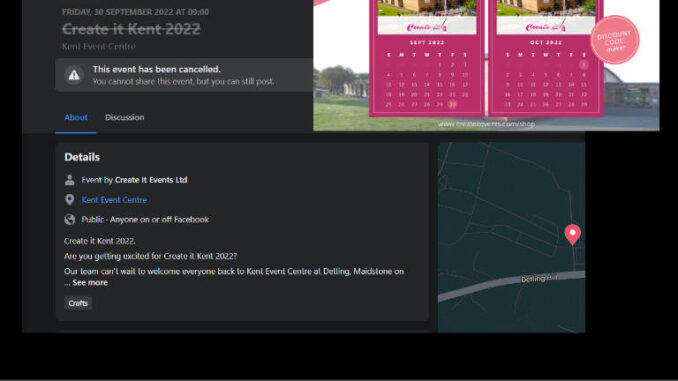Select the Crafts category tag
Viewport: 678px width, 381px height.
click(x=78, y=303)
